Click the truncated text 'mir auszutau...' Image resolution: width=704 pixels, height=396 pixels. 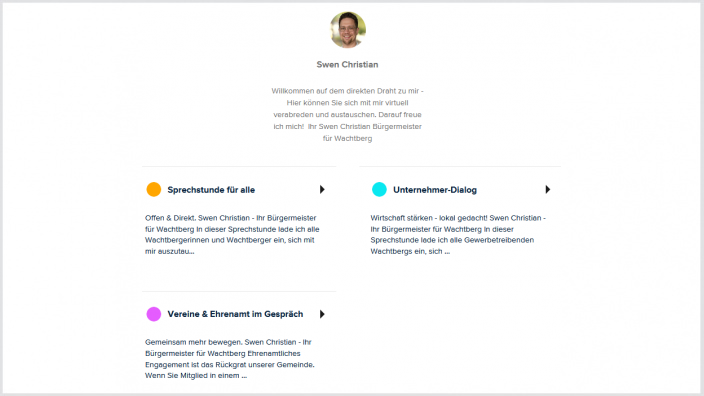point(169,251)
